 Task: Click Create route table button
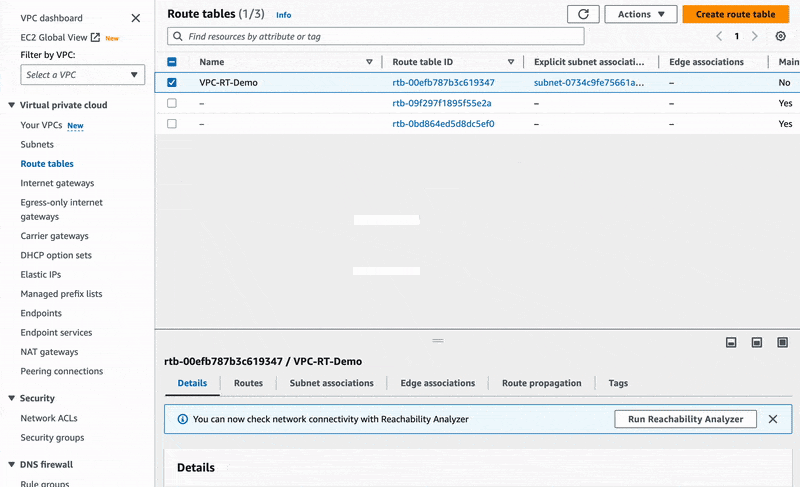click(x=735, y=14)
